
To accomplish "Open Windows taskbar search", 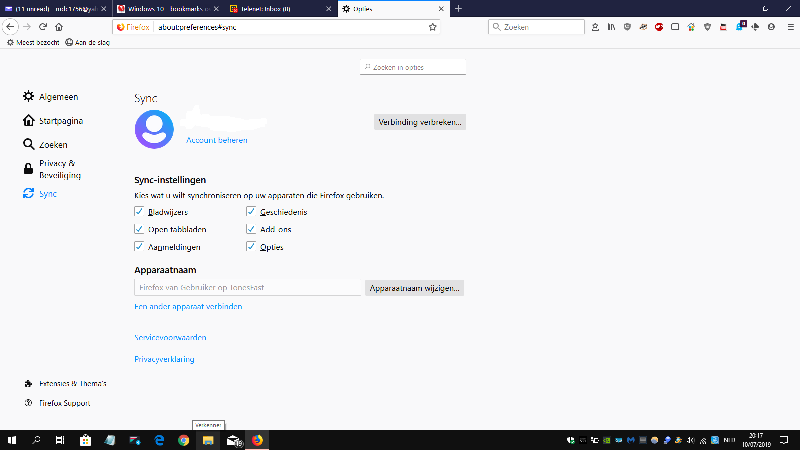I will tap(36, 440).
